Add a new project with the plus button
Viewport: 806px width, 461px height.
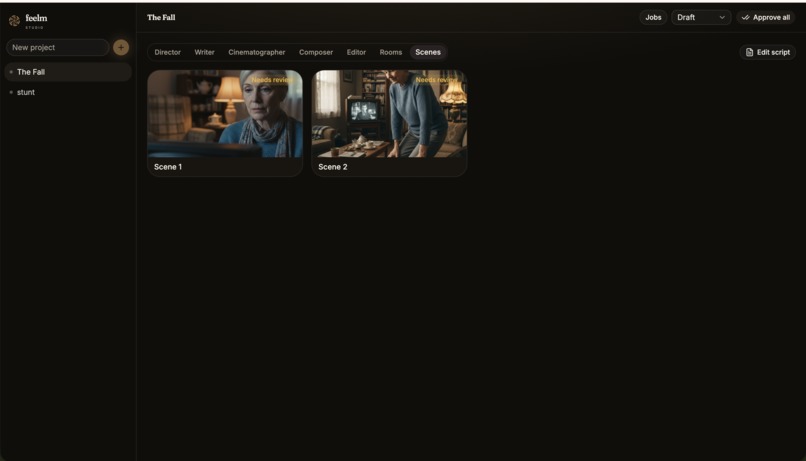pyautogui.click(x=121, y=47)
